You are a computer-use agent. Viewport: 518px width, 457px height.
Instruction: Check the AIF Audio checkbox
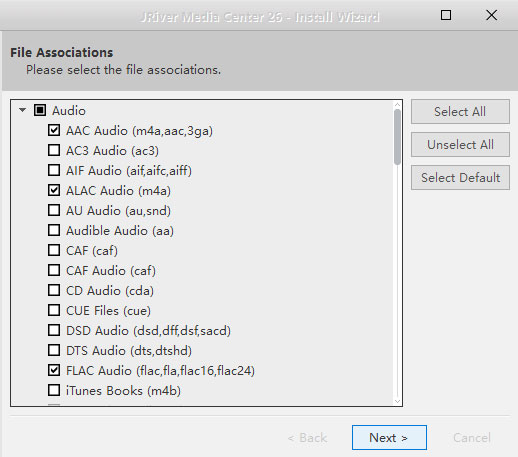[54, 170]
